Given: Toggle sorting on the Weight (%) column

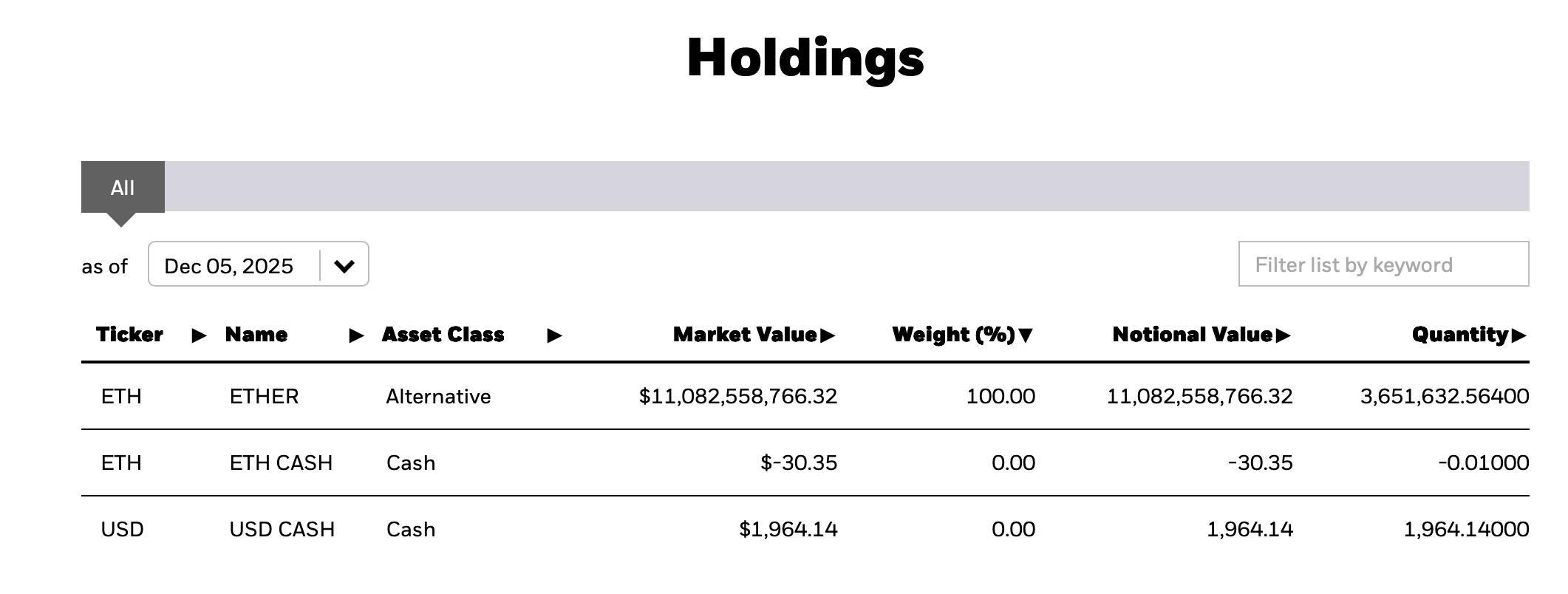Looking at the screenshot, I should (x=957, y=334).
